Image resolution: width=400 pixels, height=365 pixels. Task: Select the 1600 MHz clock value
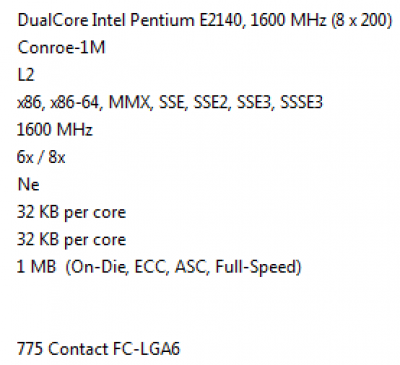click(x=55, y=130)
